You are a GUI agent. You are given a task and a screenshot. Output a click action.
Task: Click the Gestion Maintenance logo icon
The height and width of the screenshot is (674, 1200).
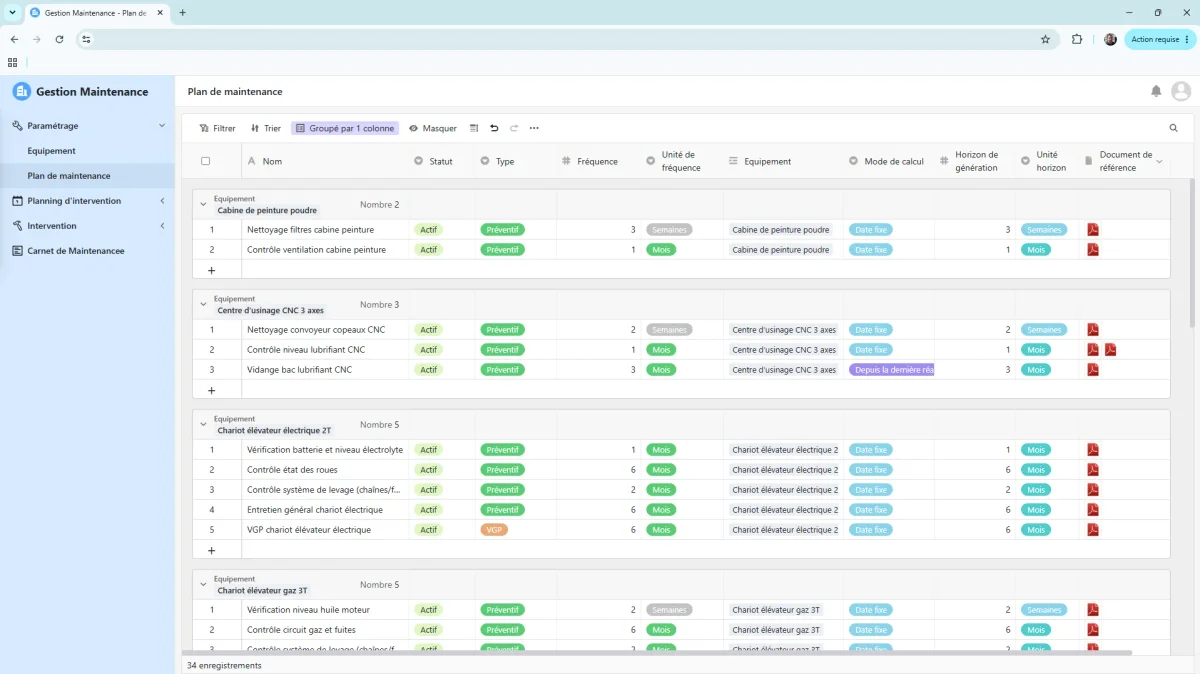(x=22, y=91)
